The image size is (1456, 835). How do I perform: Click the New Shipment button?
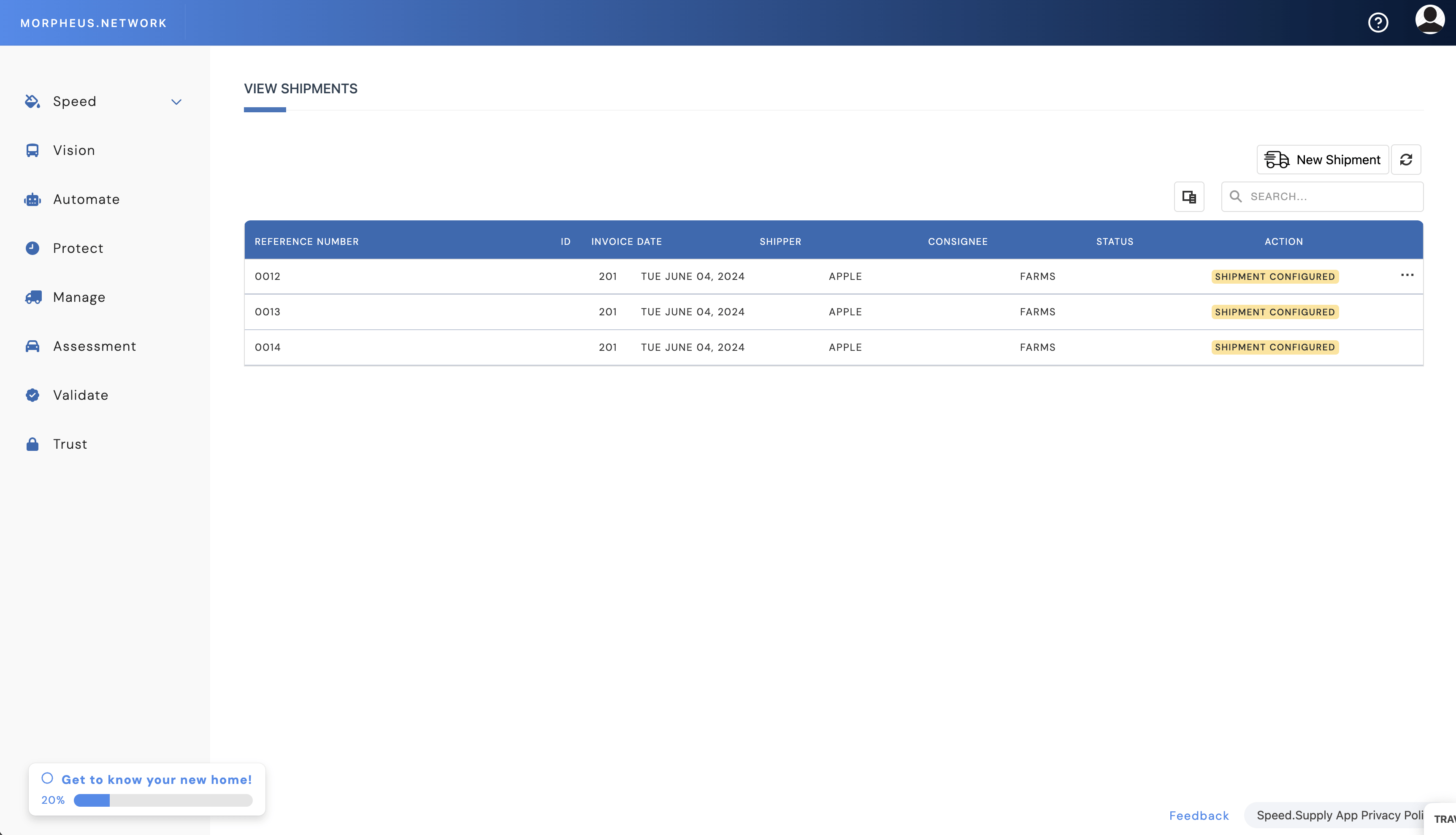click(x=1322, y=160)
